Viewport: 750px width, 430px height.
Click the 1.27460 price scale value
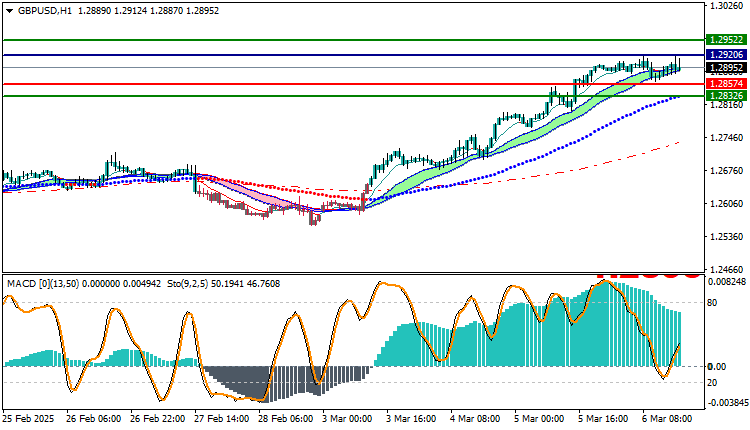click(x=727, y=138)
